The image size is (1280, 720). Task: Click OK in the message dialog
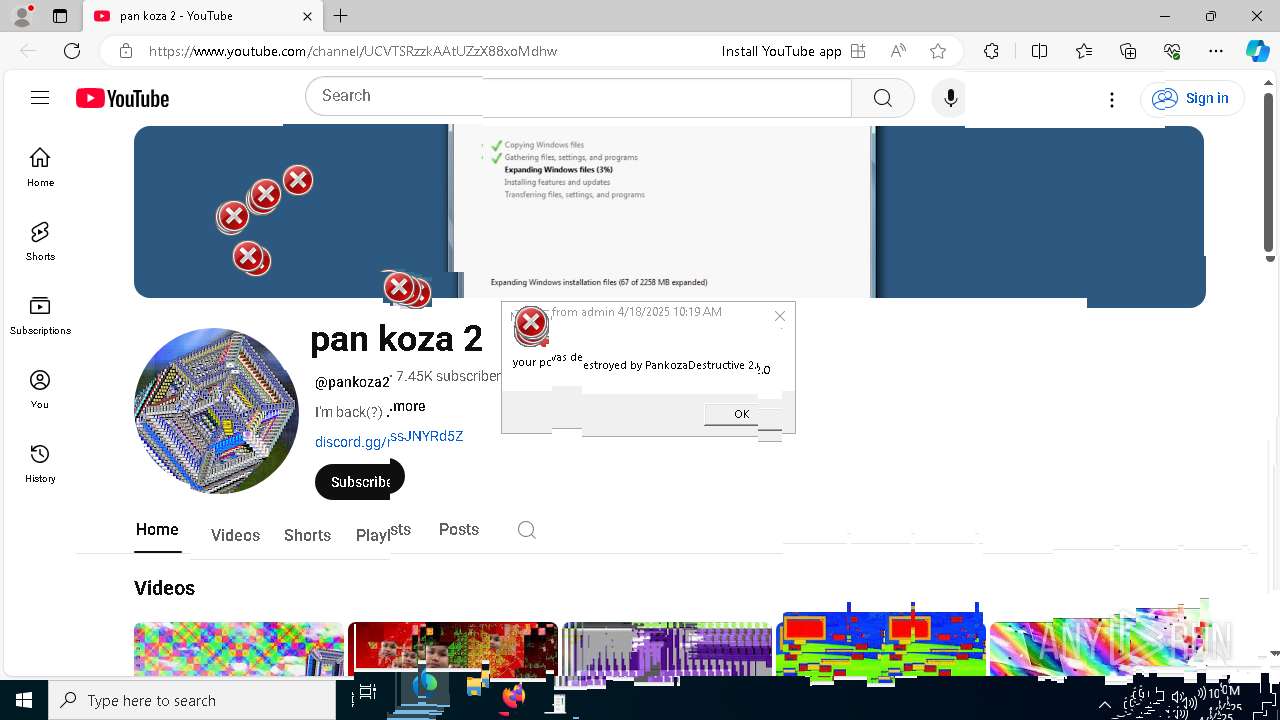741,414
